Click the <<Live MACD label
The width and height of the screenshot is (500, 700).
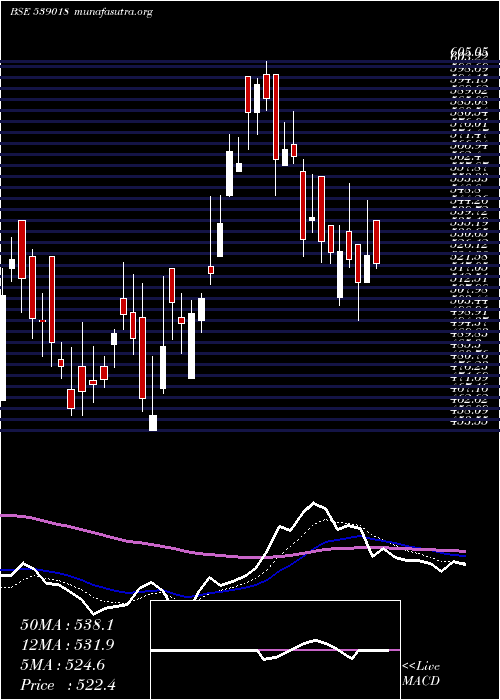point(421,674)
